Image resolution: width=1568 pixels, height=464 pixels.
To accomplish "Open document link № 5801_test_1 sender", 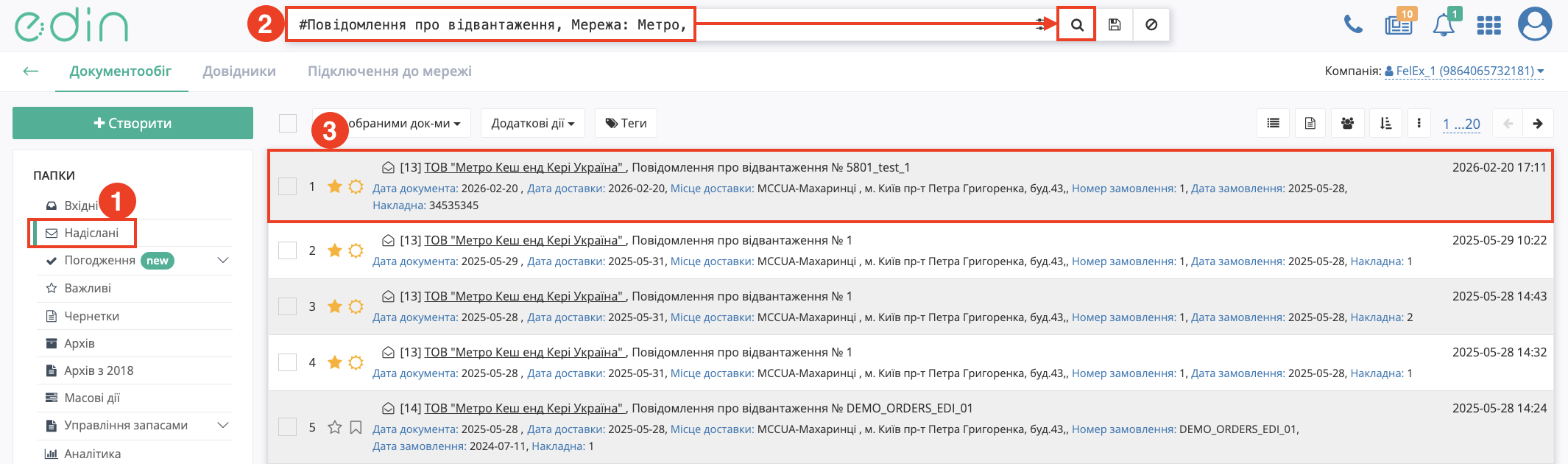I will 524,167.
